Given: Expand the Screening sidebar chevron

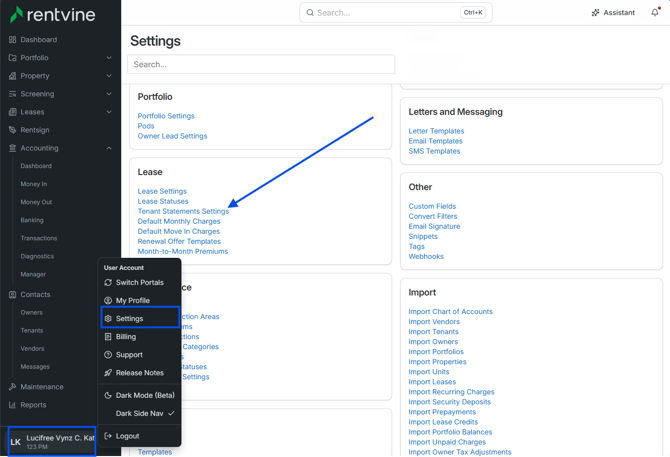Looking at the screenshot, I should 109,94.
